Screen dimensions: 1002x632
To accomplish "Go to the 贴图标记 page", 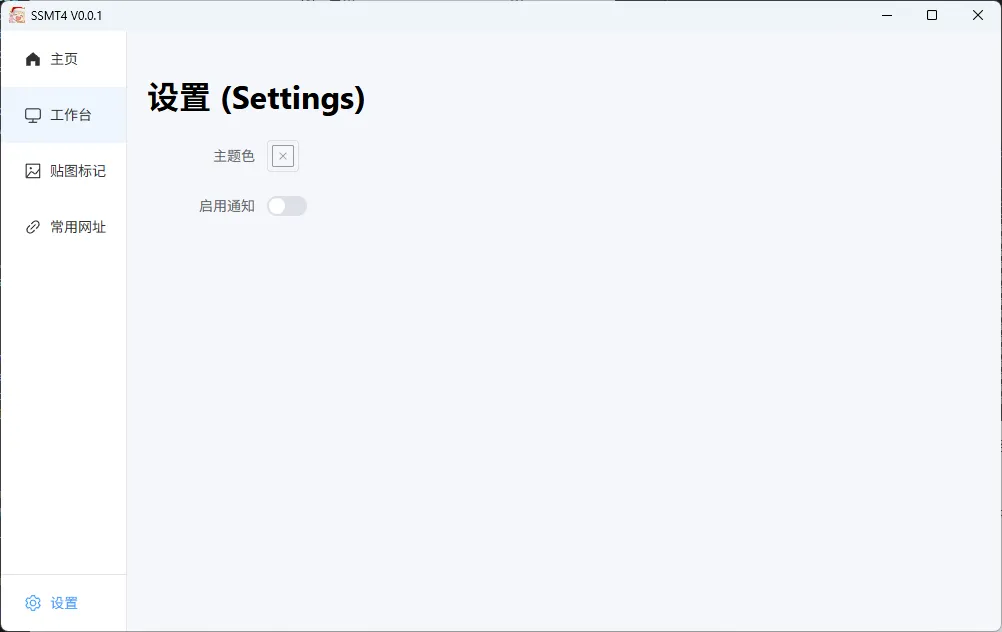I will click(x=78, y=171).
